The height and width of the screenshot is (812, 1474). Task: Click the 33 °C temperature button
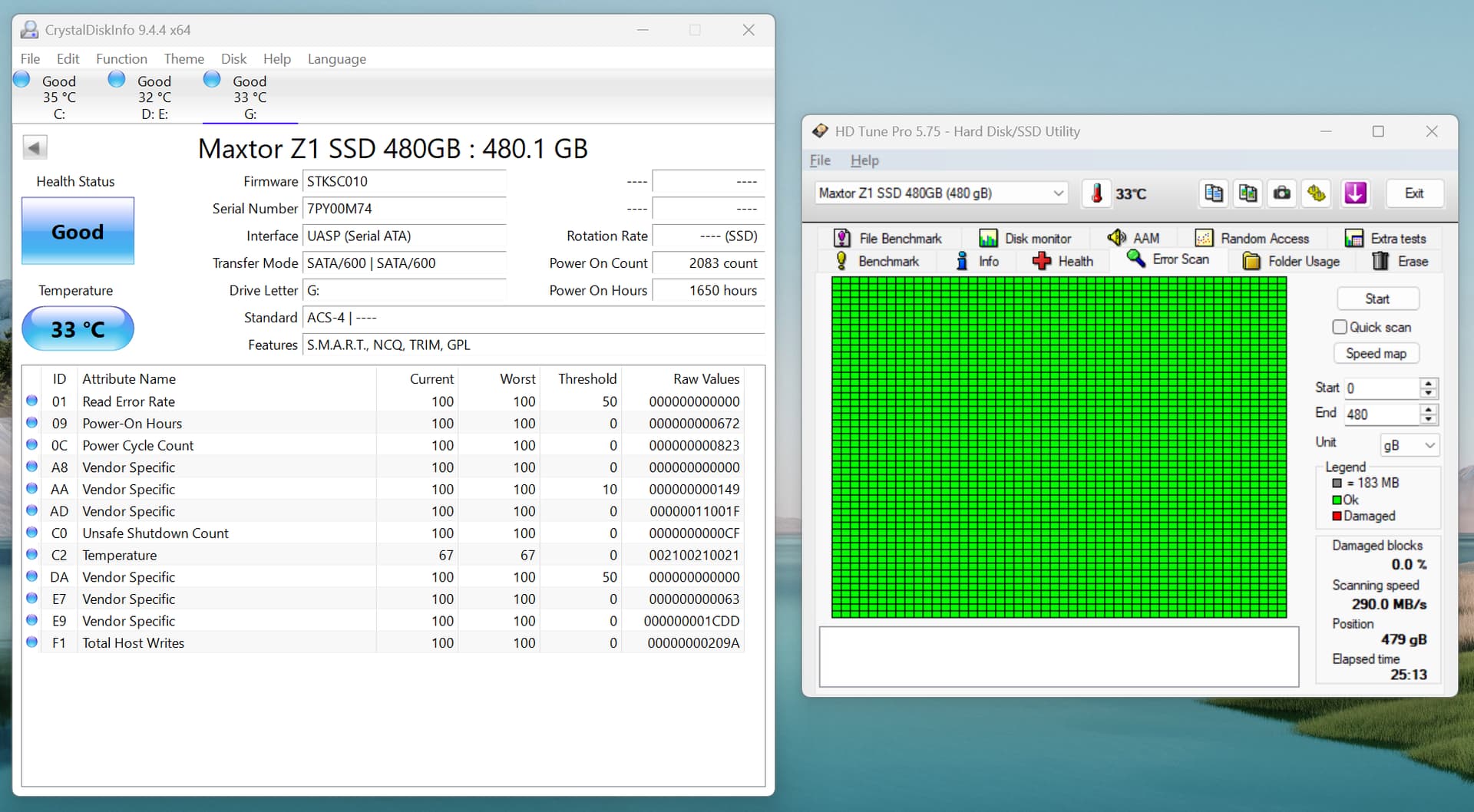coord(78,328)
